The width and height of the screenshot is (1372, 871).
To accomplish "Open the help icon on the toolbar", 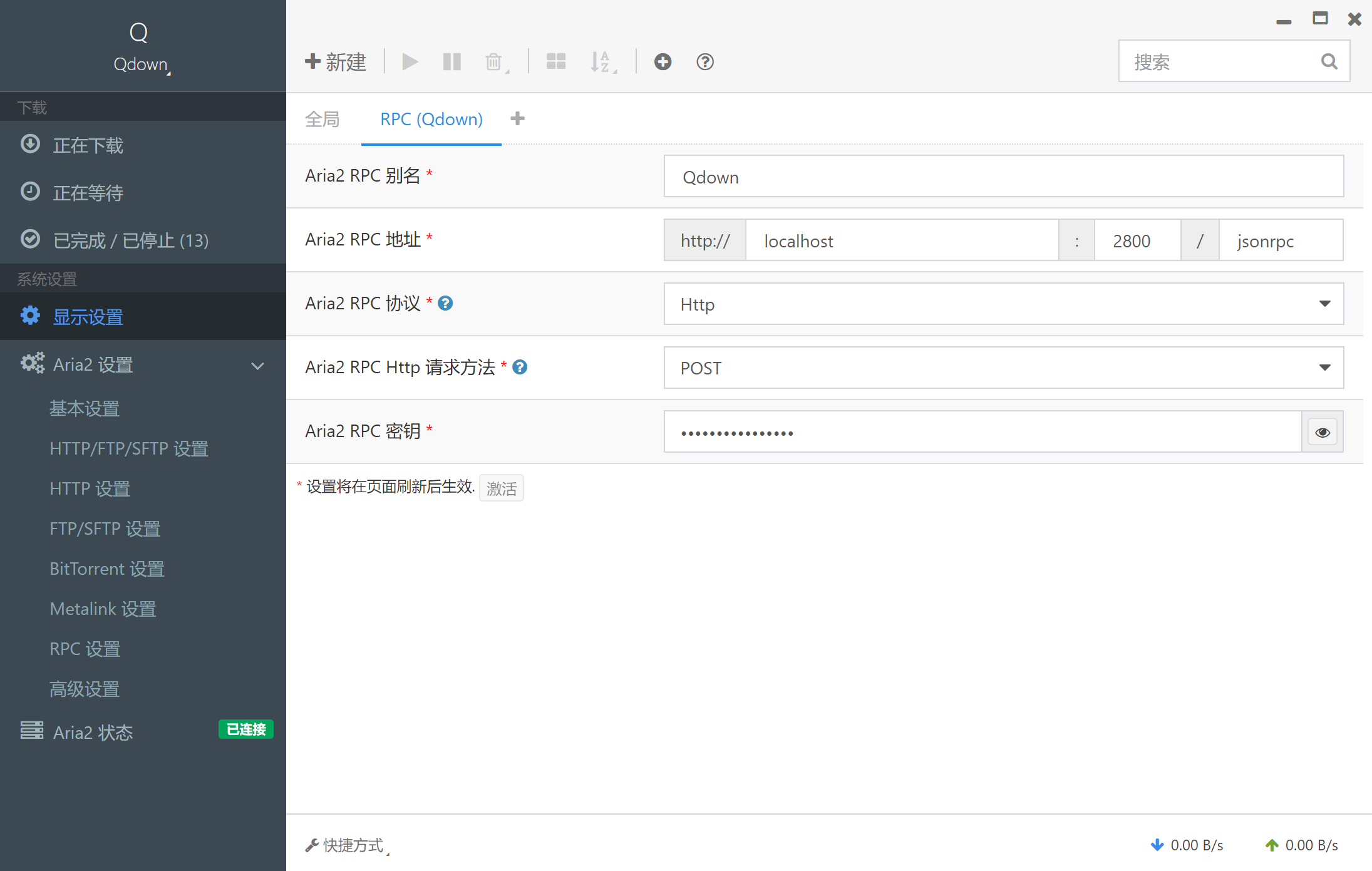I will pyautogui.click(x=704, y=61).
